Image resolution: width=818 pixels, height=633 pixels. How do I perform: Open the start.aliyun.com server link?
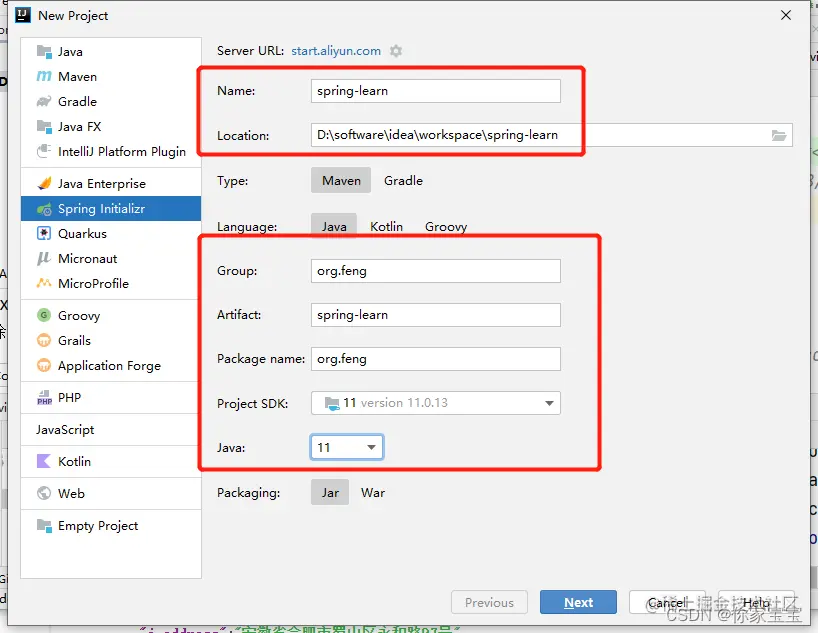pos(336,51)
